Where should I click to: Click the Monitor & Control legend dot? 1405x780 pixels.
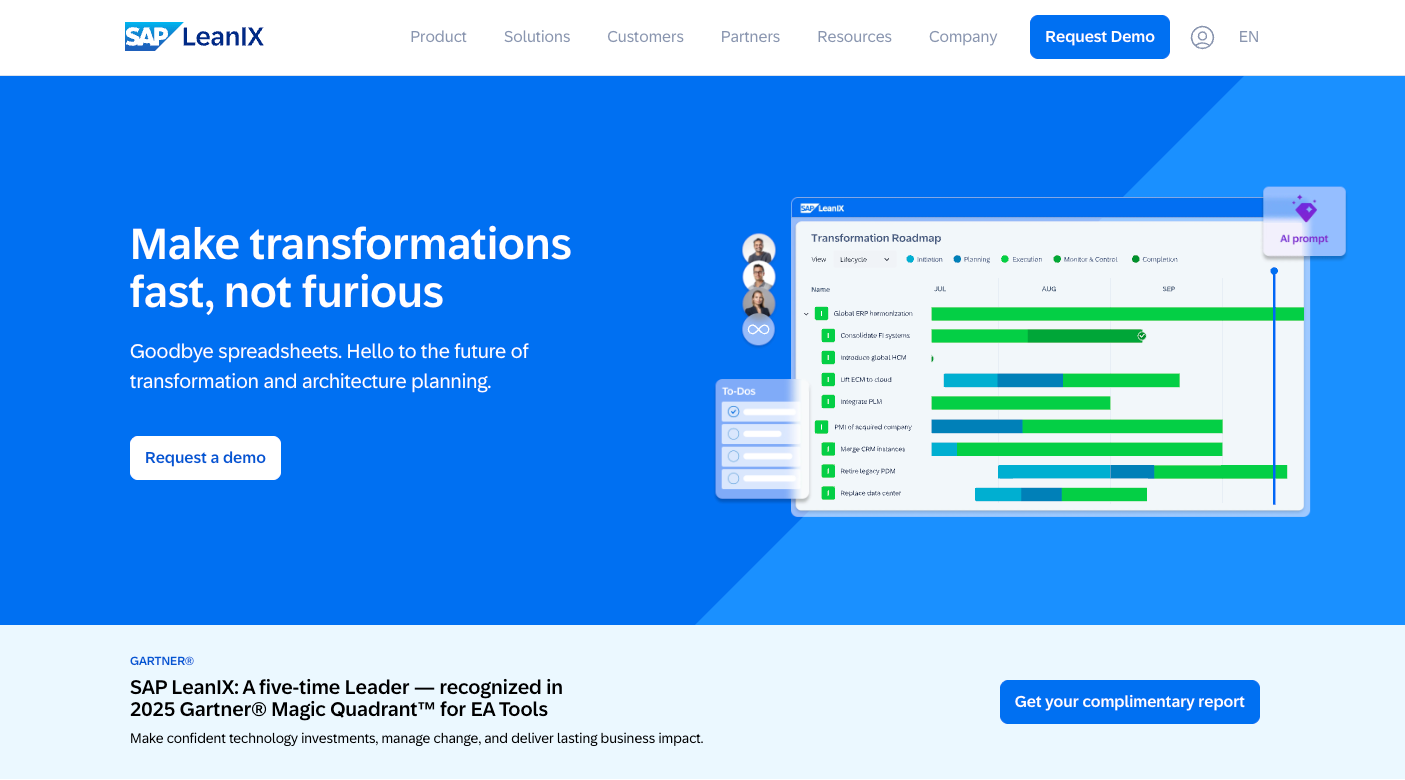[1057, 259]
